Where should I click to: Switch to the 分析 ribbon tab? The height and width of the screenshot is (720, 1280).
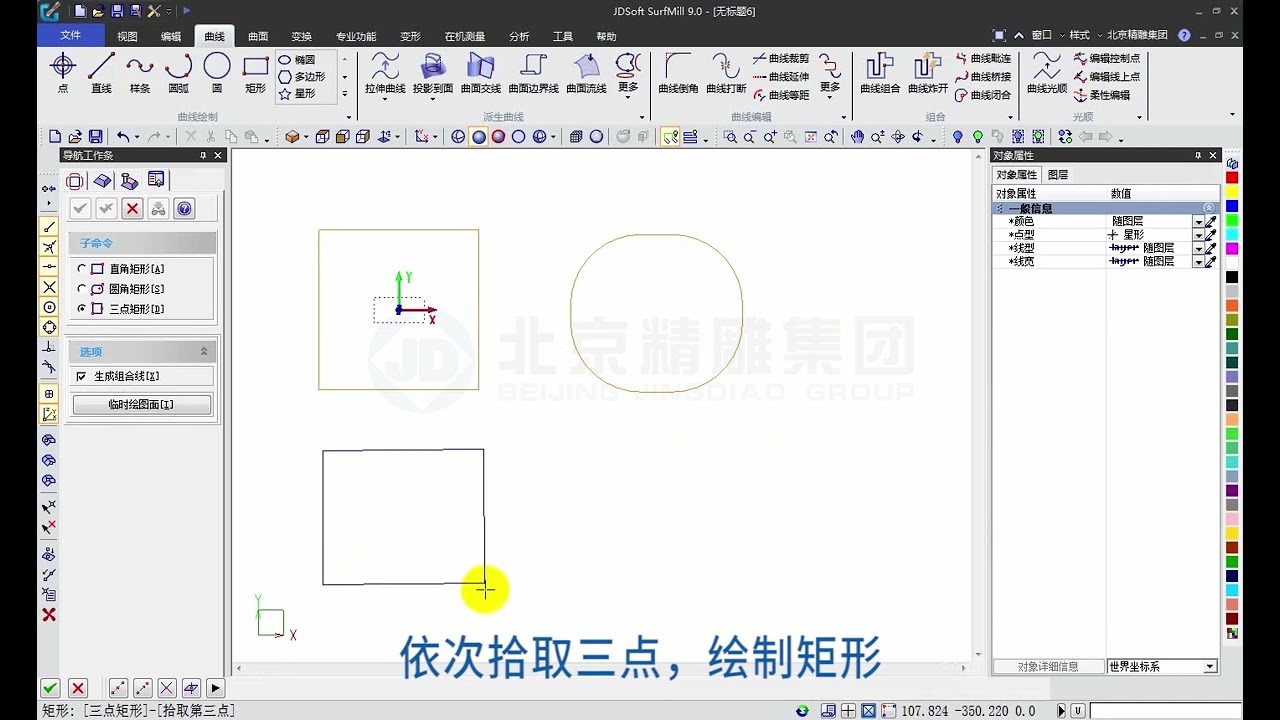point(519,36)
